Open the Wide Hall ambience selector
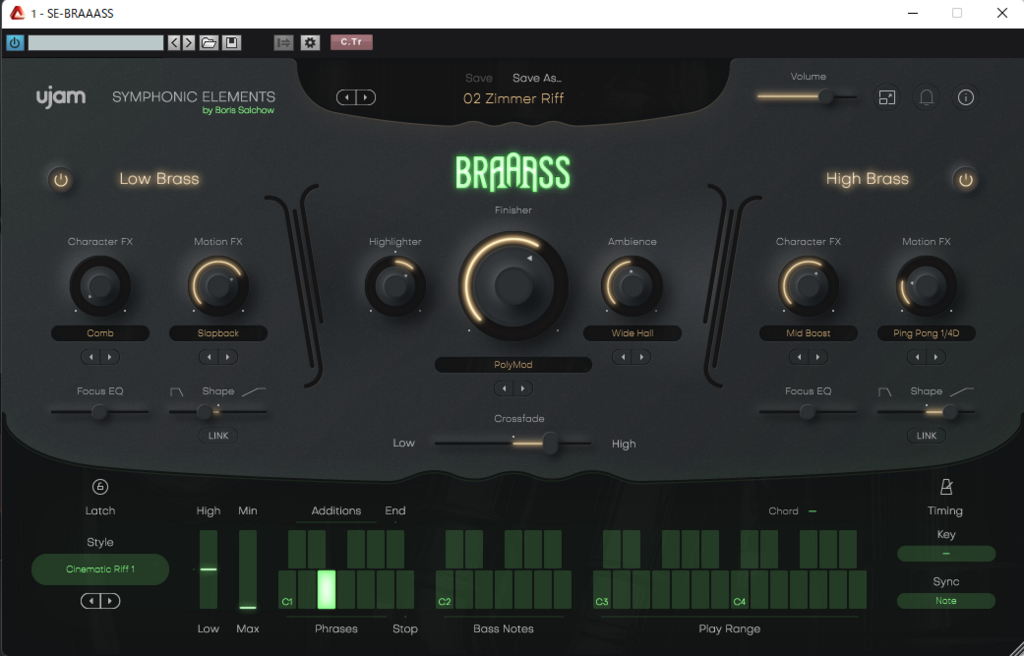The image size is (1024, 656). click(632, 333)
